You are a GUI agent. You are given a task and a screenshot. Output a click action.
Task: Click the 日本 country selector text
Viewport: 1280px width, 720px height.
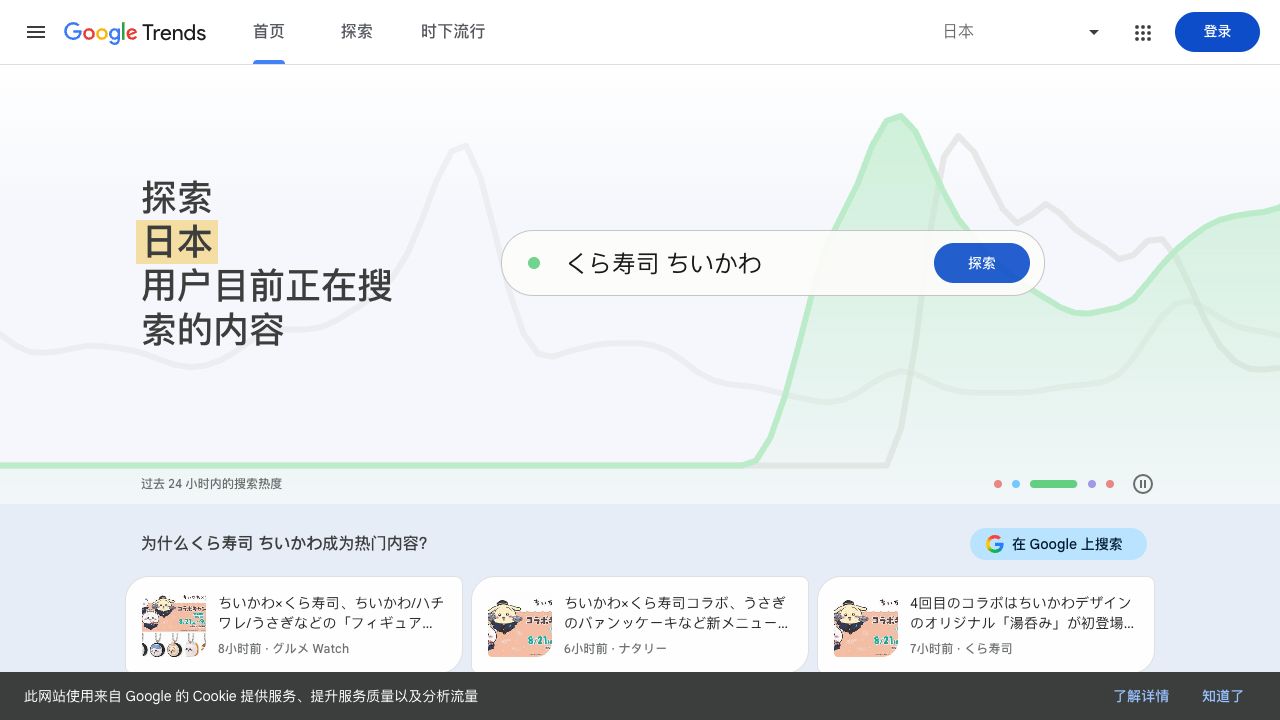(958, 32)
